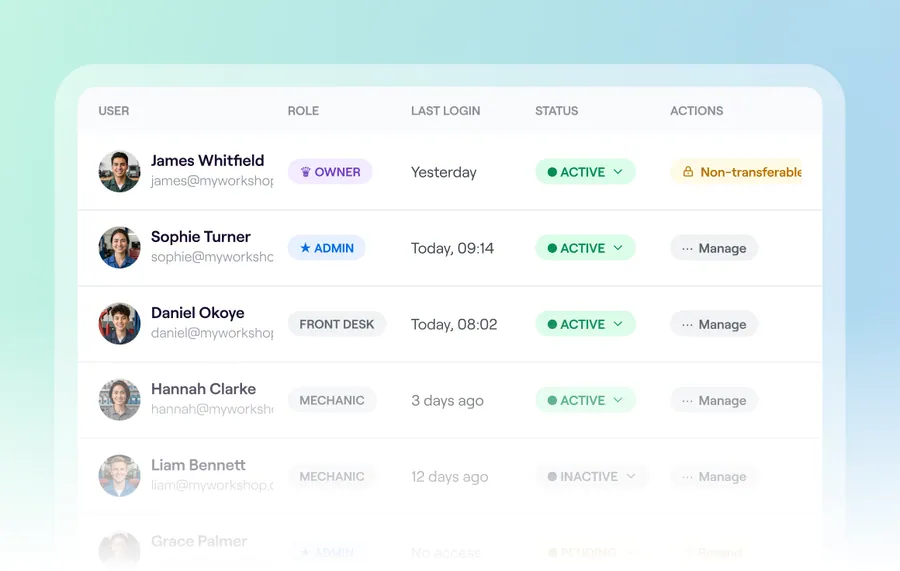Click the ellipsis icon in Sophie Turner's Manage
This screenshot has width=900, height=571.
click(687, 248)
